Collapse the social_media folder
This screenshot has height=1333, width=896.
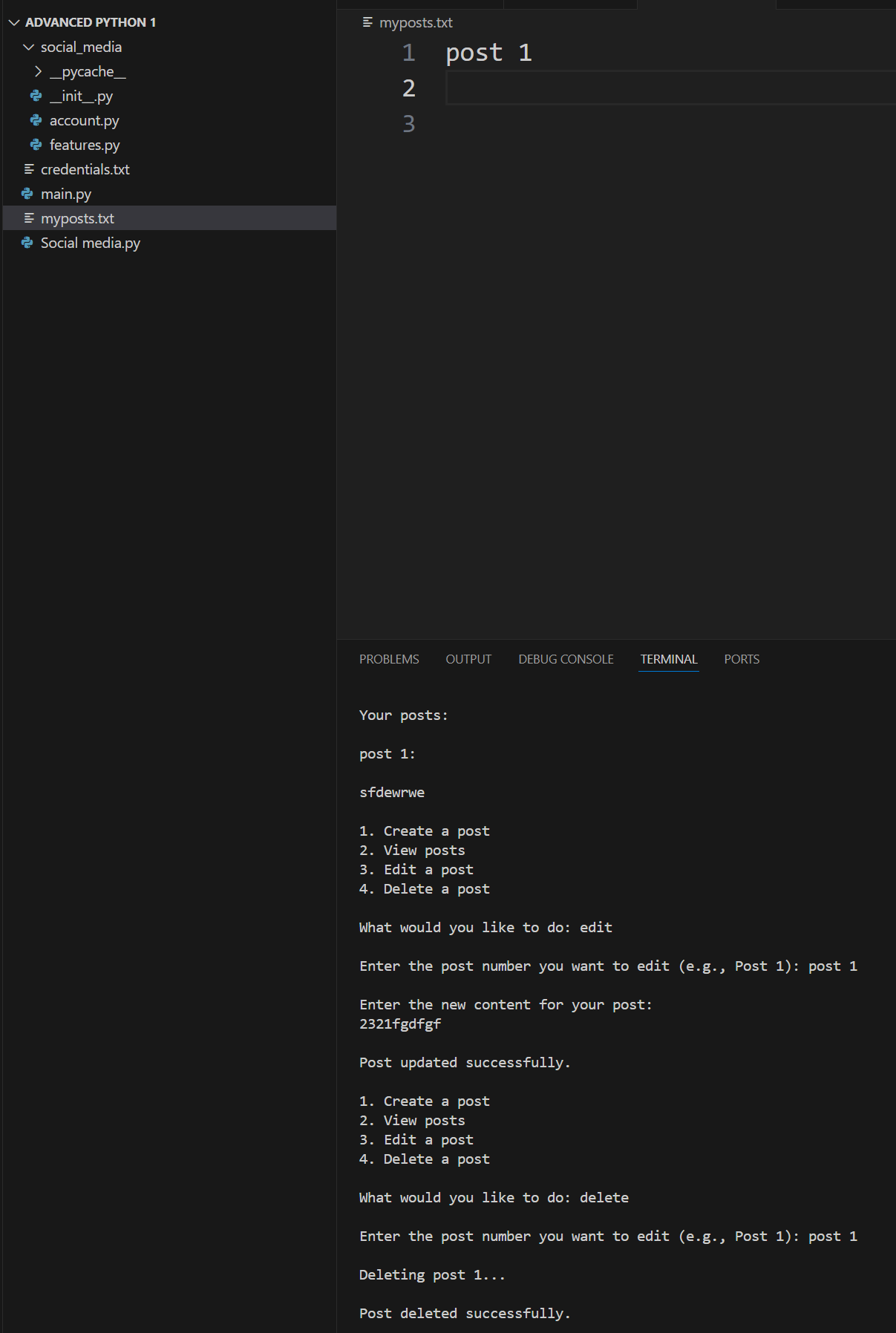click(29, 47)
